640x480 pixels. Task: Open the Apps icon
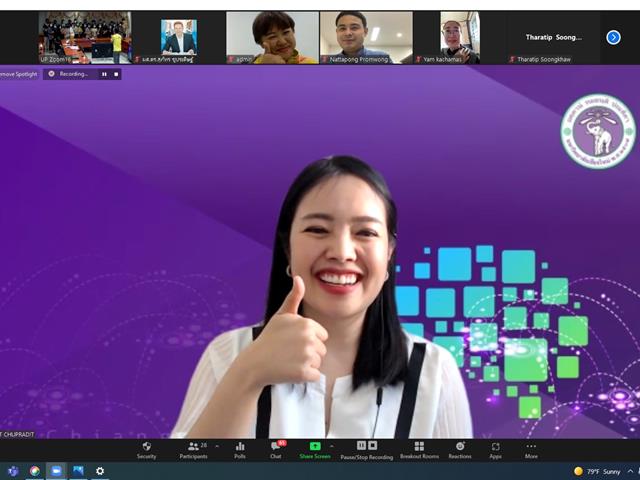click(x=496, y=451)
